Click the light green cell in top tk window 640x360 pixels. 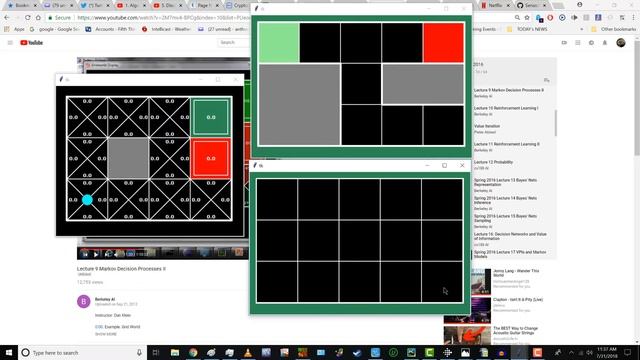(279, 43)
